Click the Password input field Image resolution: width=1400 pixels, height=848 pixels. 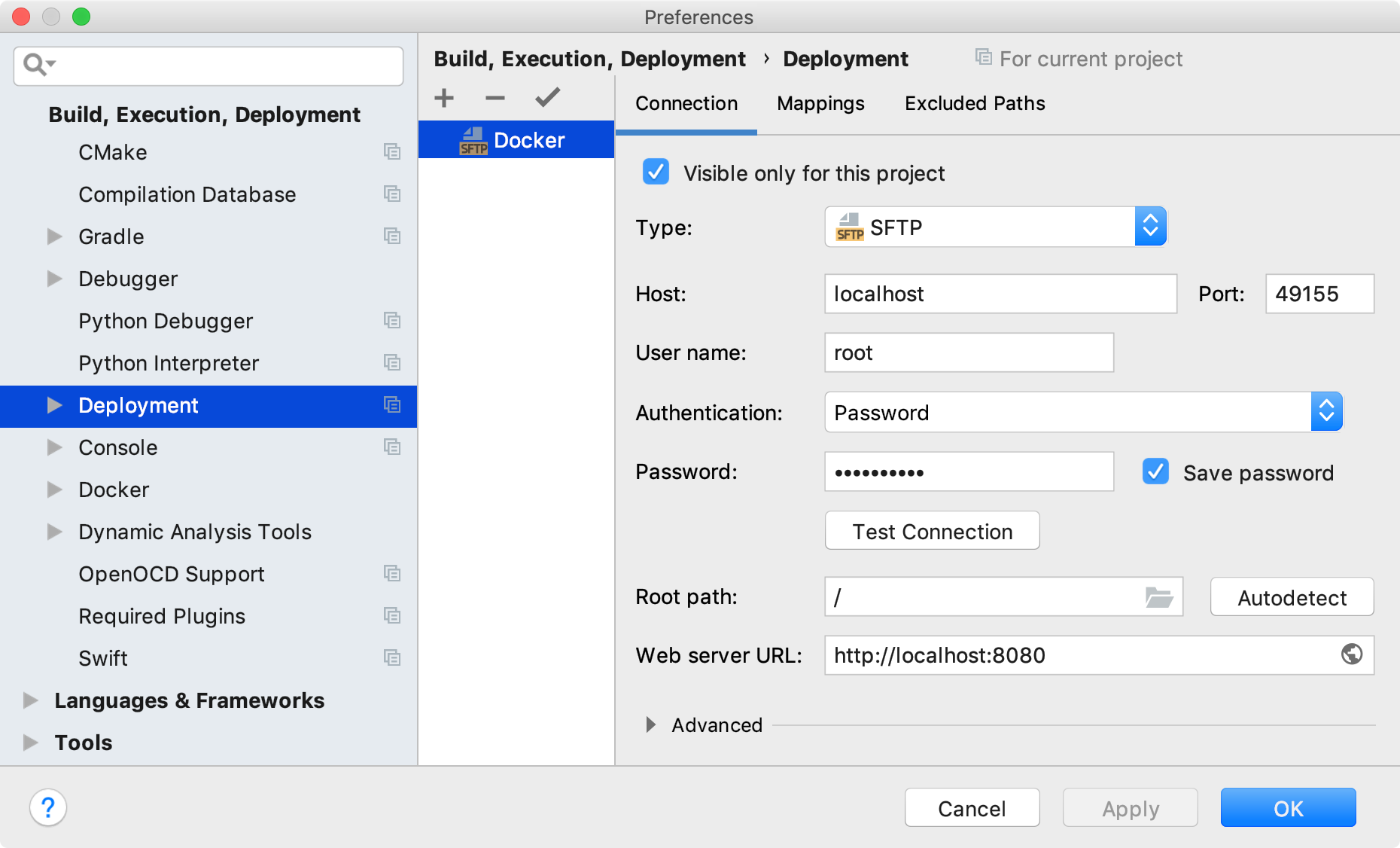[969, 471]
